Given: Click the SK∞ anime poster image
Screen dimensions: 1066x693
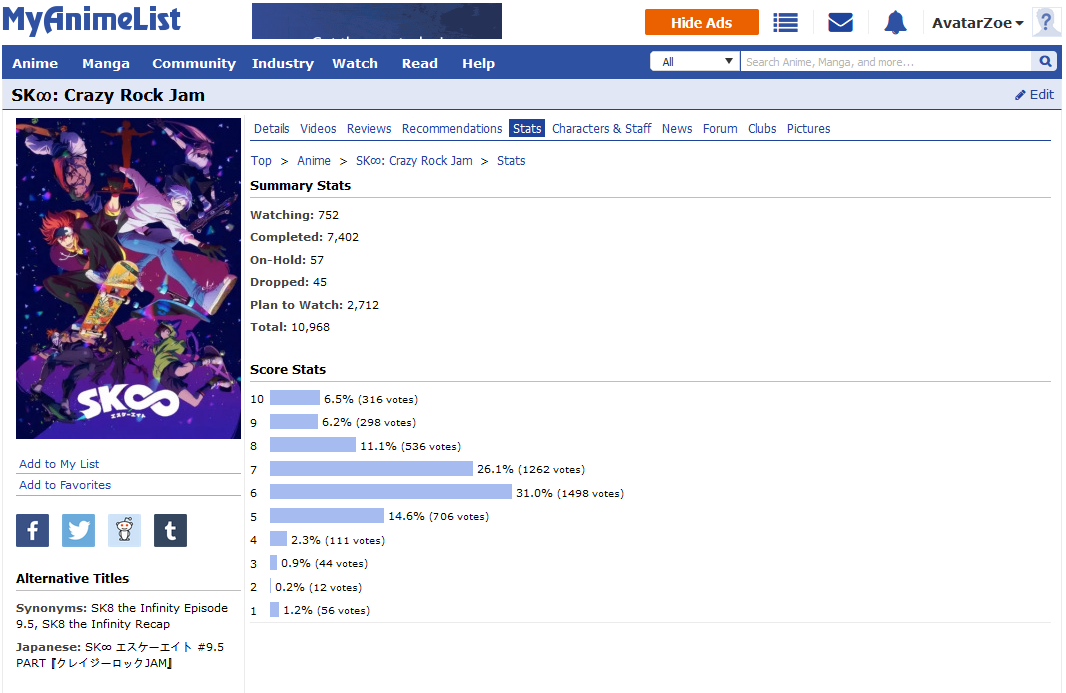Looking at the screenshot, I should [x=128, y=278].
